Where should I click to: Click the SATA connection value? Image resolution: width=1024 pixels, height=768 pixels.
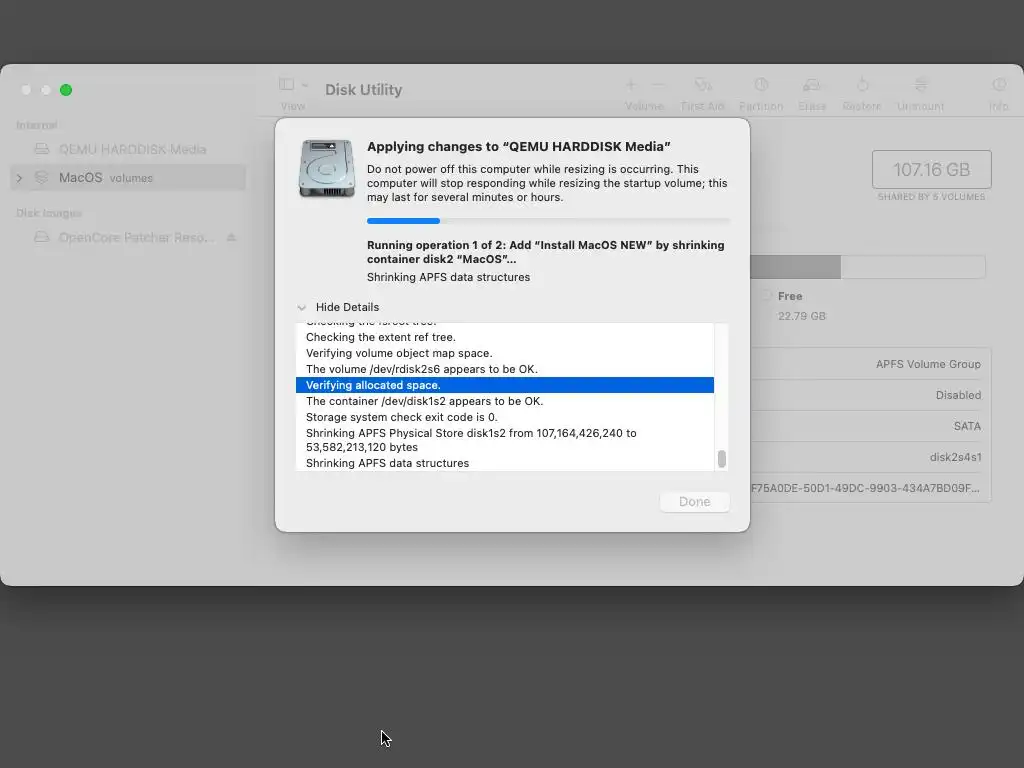pyautogui.click(x=967, y=426)
